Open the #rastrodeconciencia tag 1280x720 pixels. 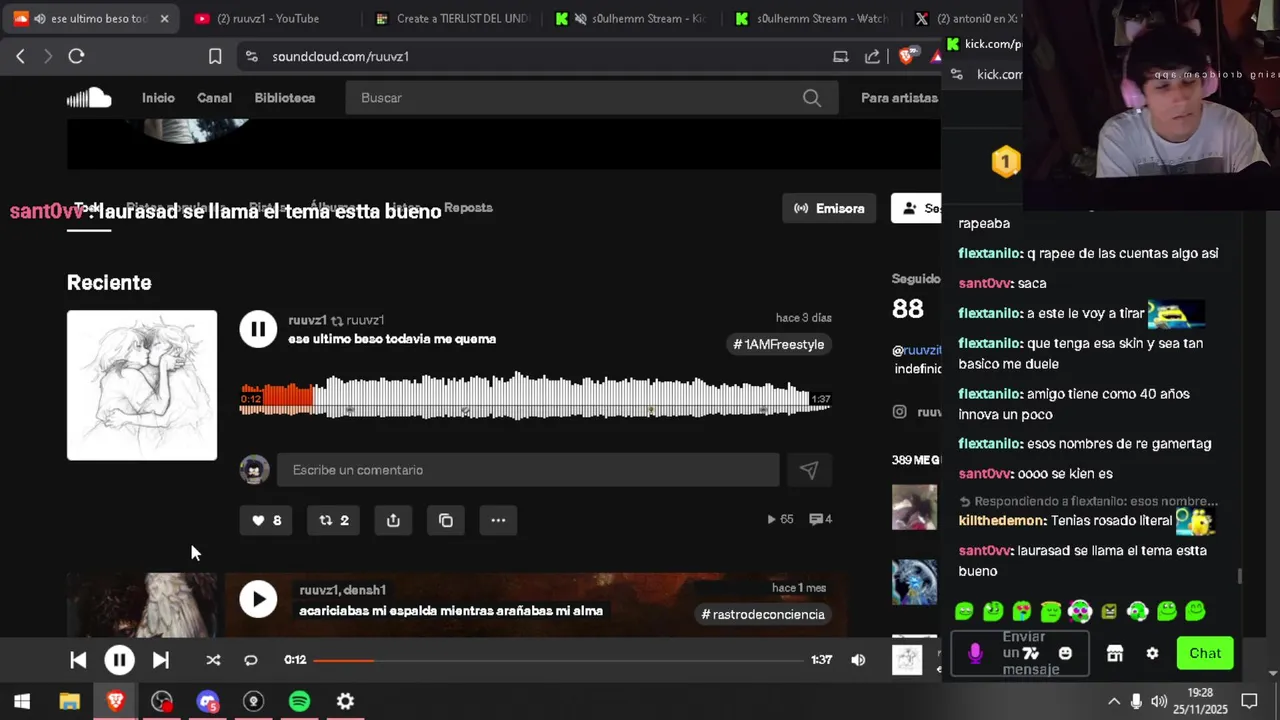(x=763, y=614)
